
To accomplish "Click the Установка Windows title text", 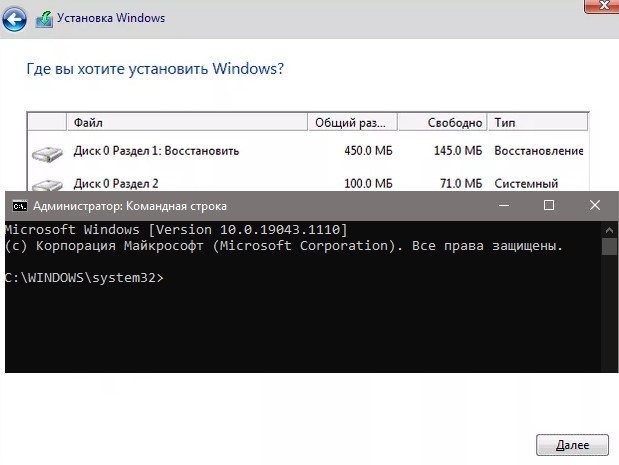I will tap(111, 18).
